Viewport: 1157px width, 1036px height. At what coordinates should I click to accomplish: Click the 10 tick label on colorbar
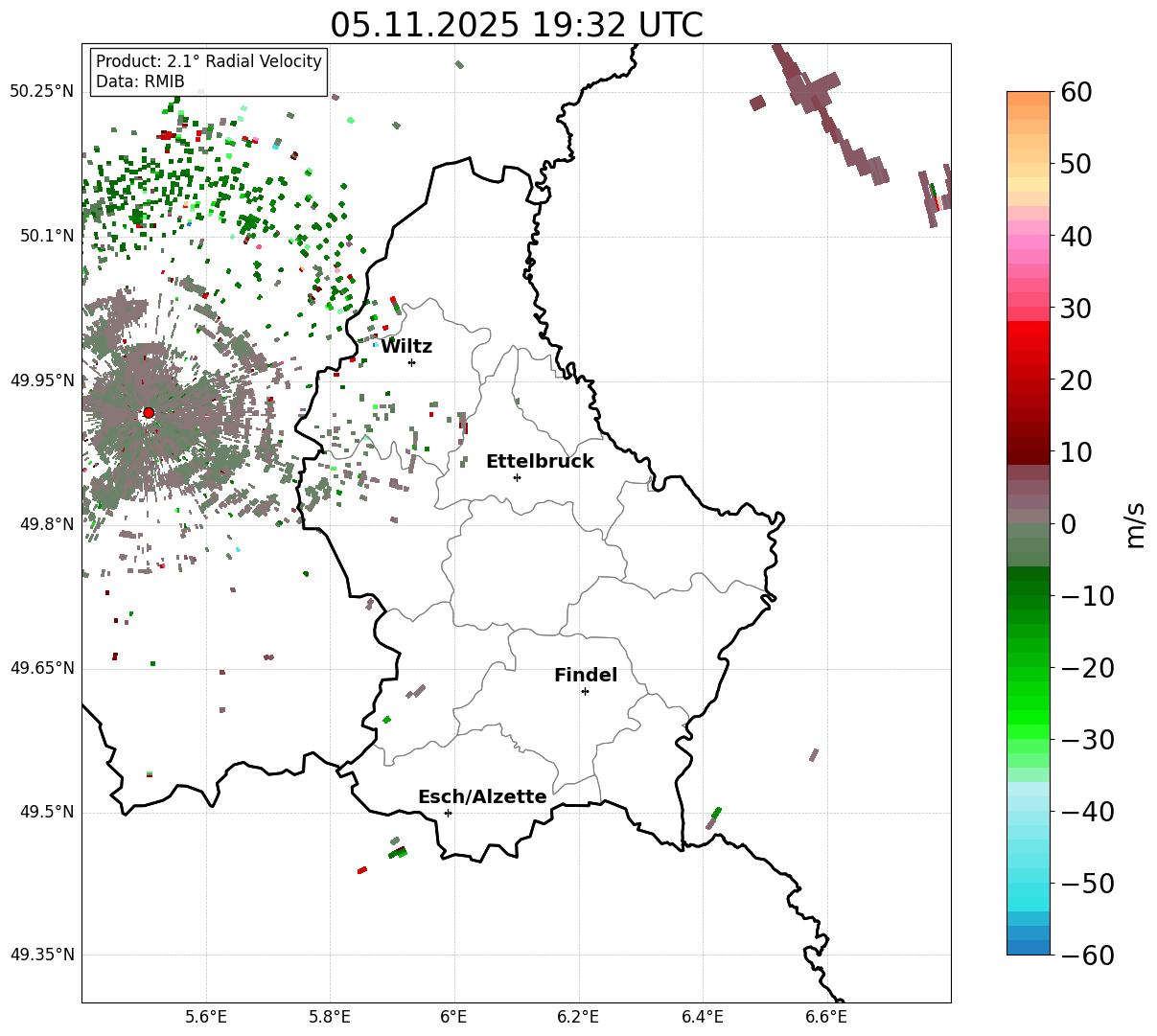coord(1076,452)
